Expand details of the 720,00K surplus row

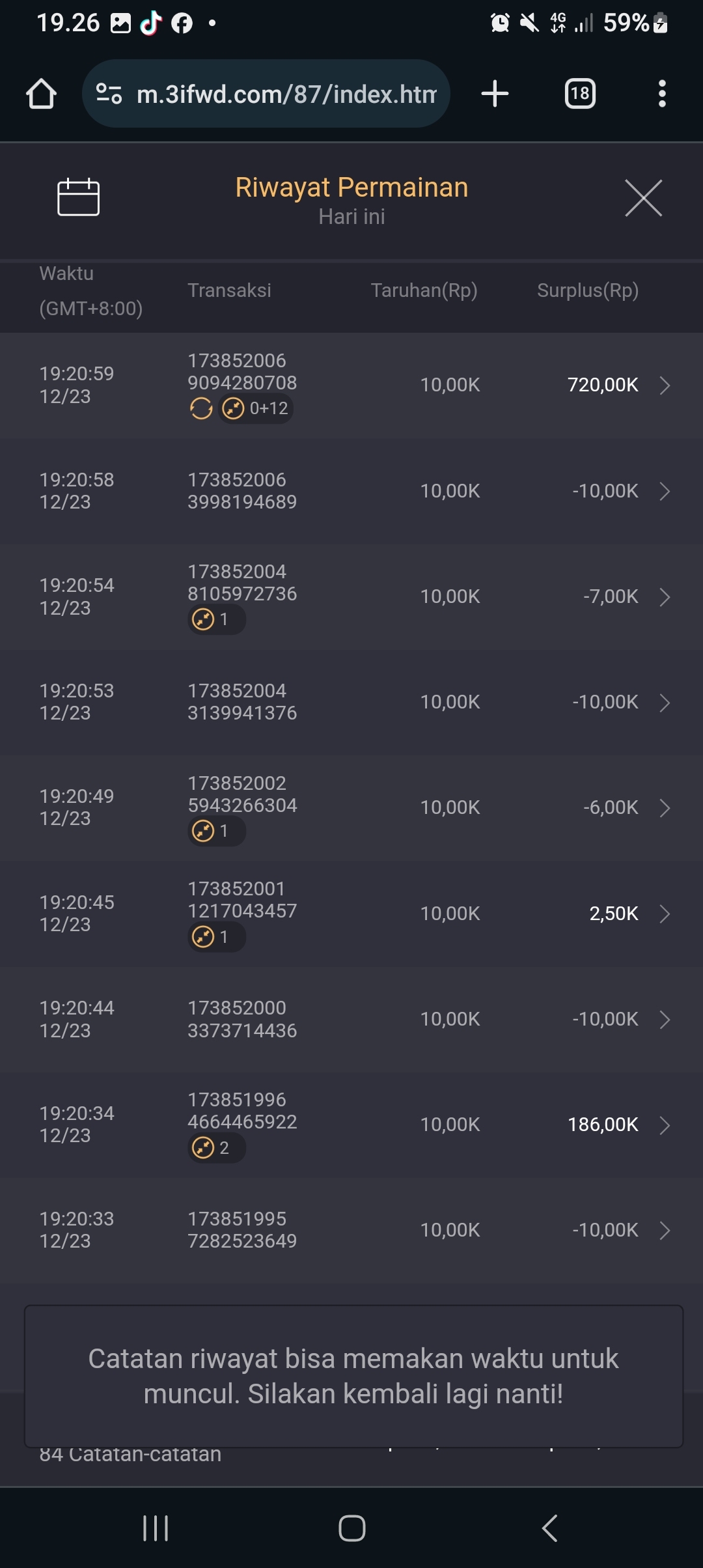click(x=665, y=385)
